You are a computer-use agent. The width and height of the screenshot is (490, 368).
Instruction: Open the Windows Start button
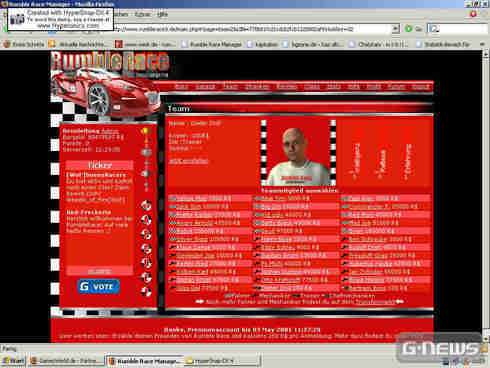point(13,361)
